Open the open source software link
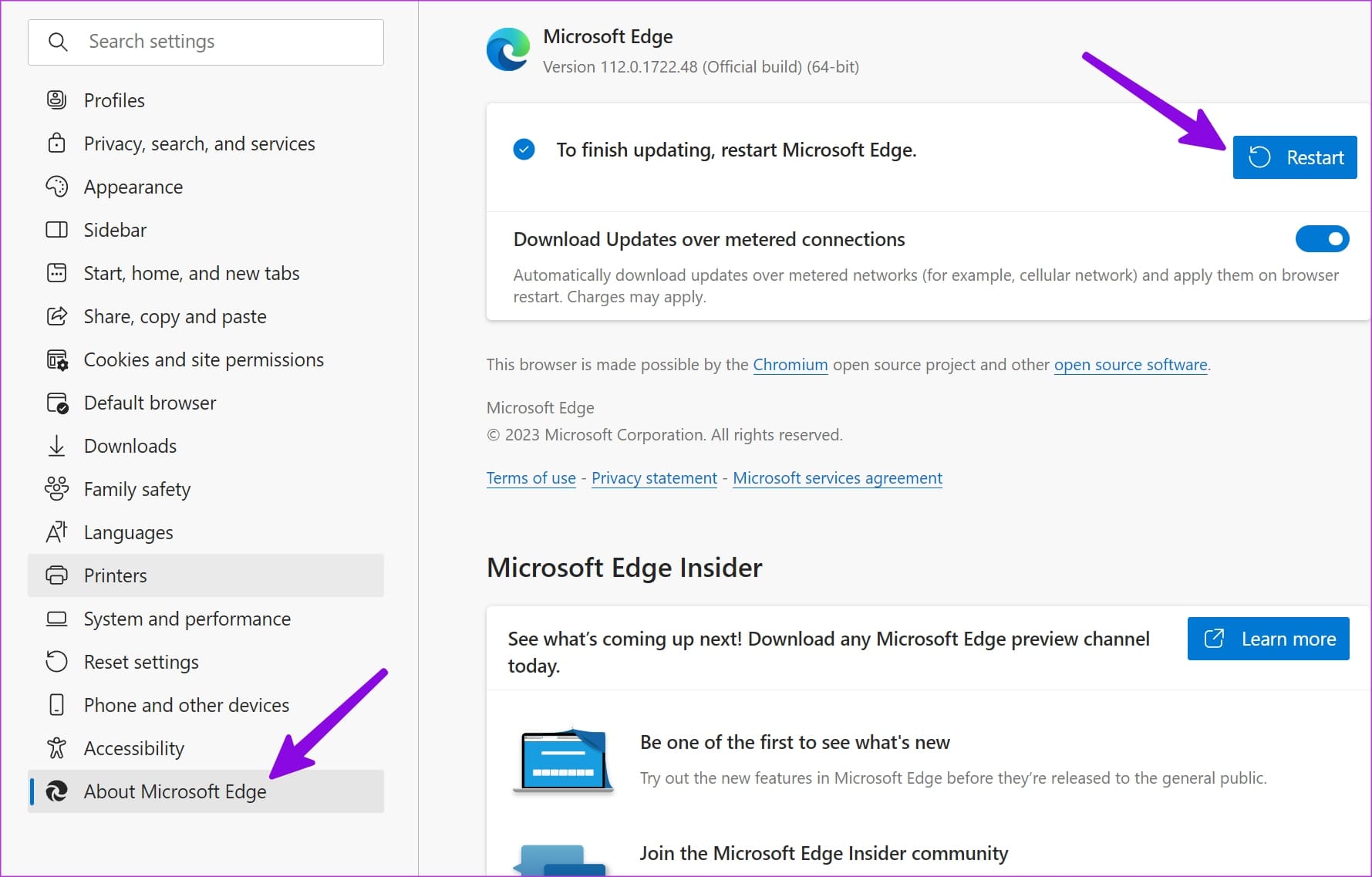Screen dimensions: 1372x877 tap(1131, 365)
